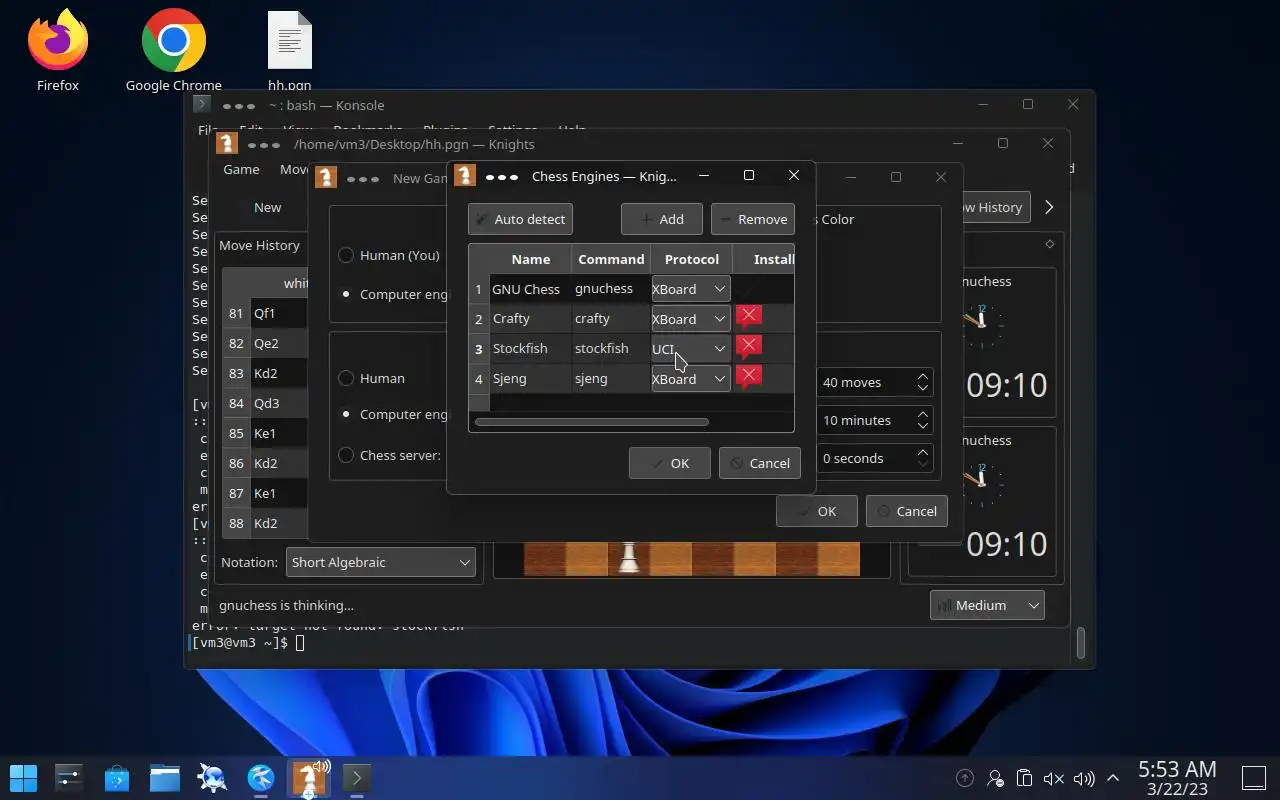The height and width of the screenshot is (800, 1280).
Task: Click red X icon in Stockfish row
Action: [x=748, y=348]
